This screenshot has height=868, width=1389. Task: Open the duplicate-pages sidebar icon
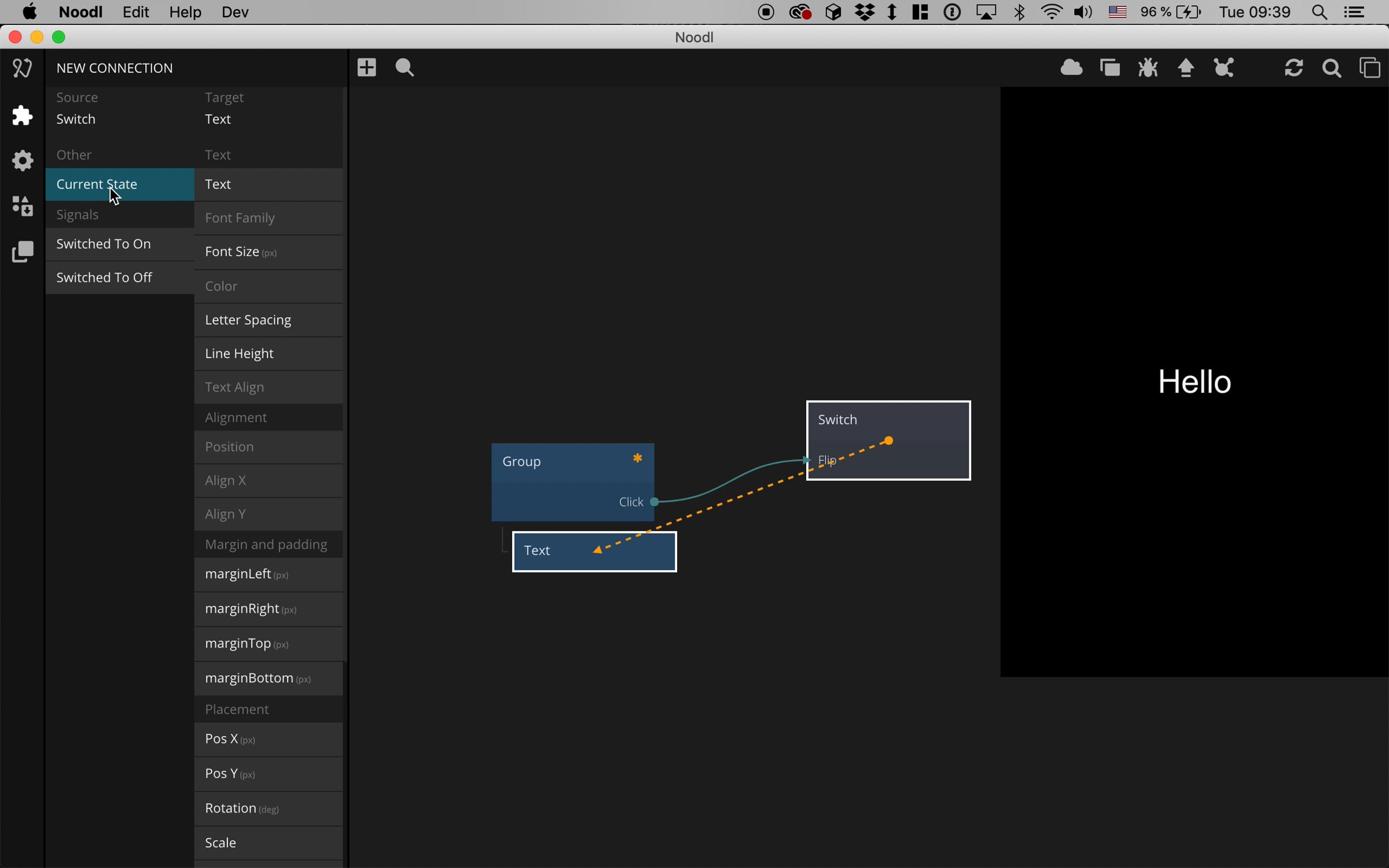22,252
